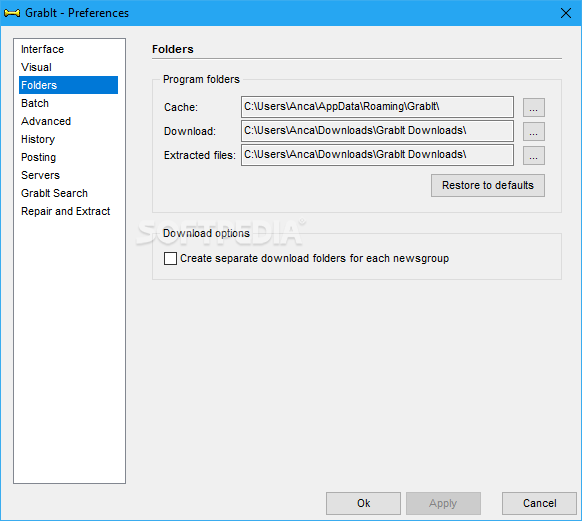Restore folders to defaults

[488, 186]
